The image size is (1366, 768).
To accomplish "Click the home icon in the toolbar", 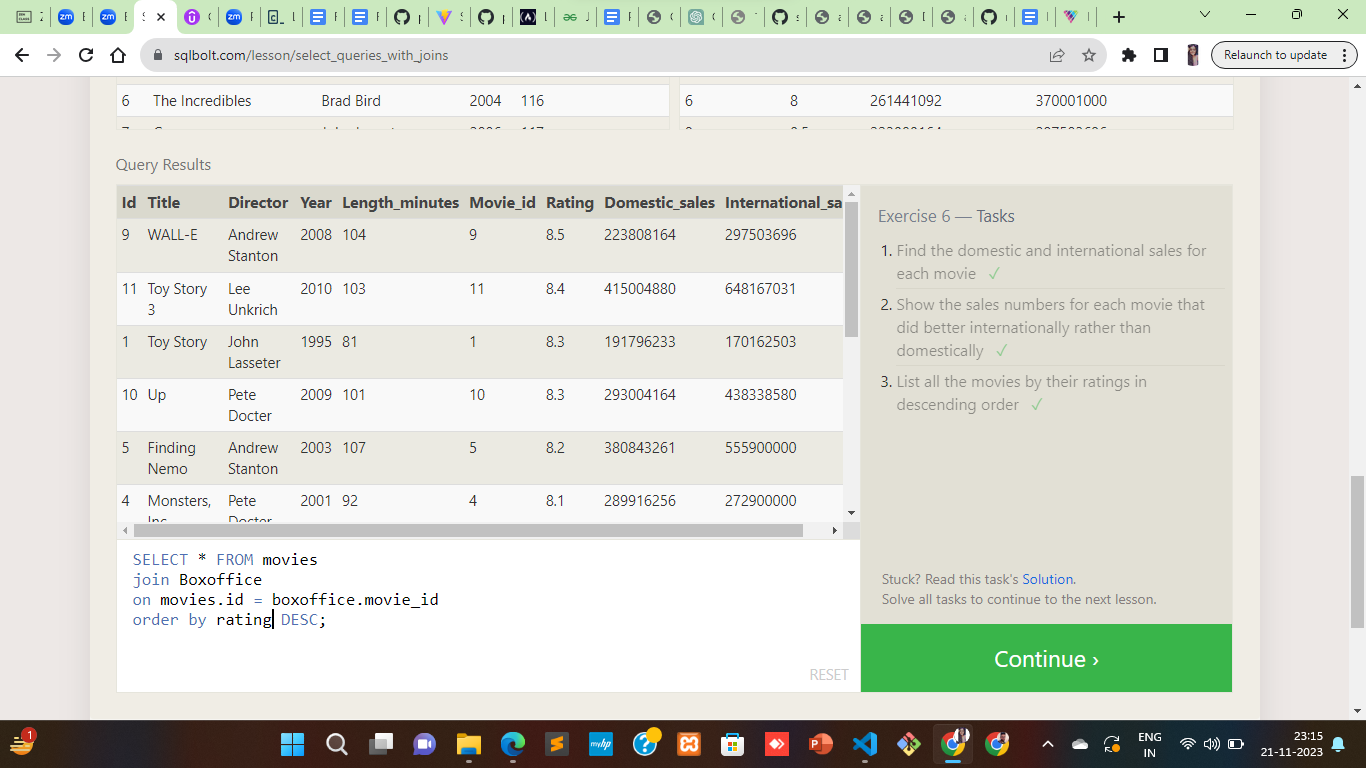I will [116, 55].
